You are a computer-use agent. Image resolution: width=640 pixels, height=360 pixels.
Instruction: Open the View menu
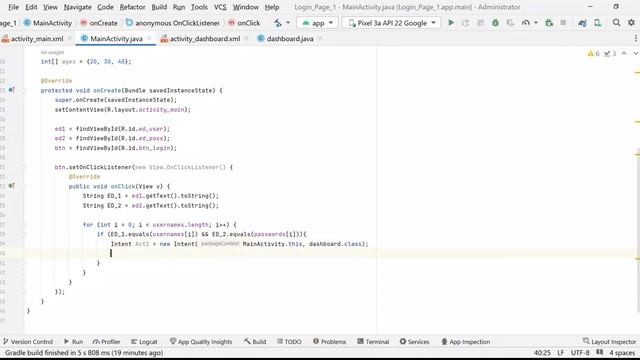tap(50, 7)
